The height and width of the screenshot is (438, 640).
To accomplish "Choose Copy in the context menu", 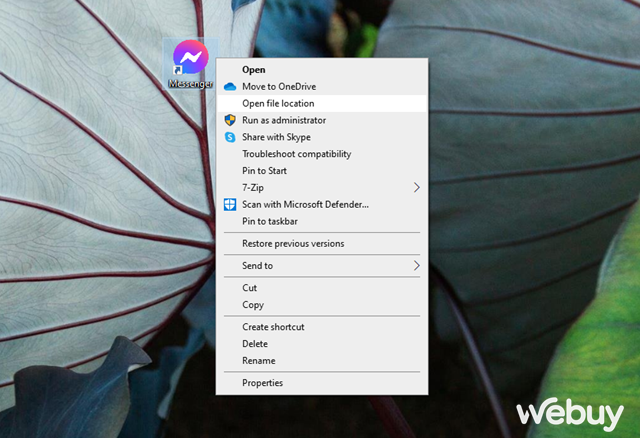I will pos(252,305).
